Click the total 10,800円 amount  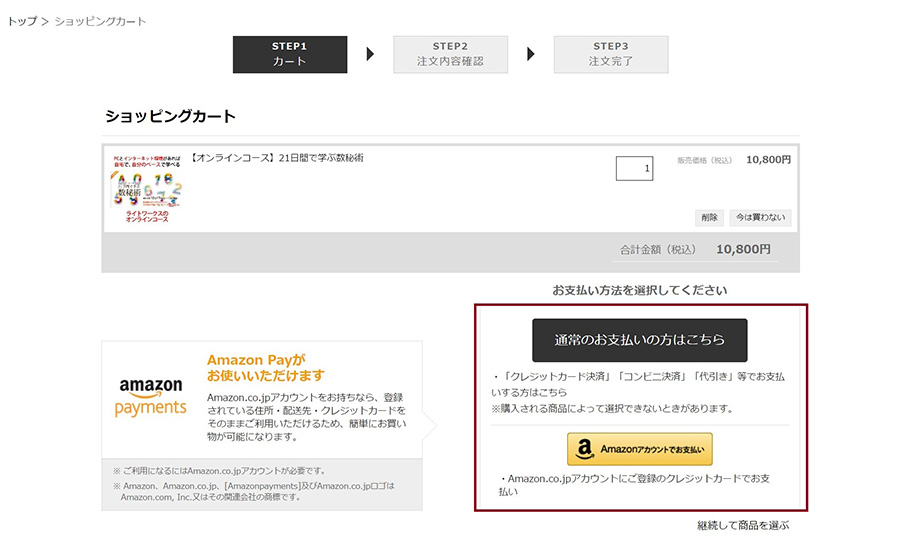(x=743, y=250)
